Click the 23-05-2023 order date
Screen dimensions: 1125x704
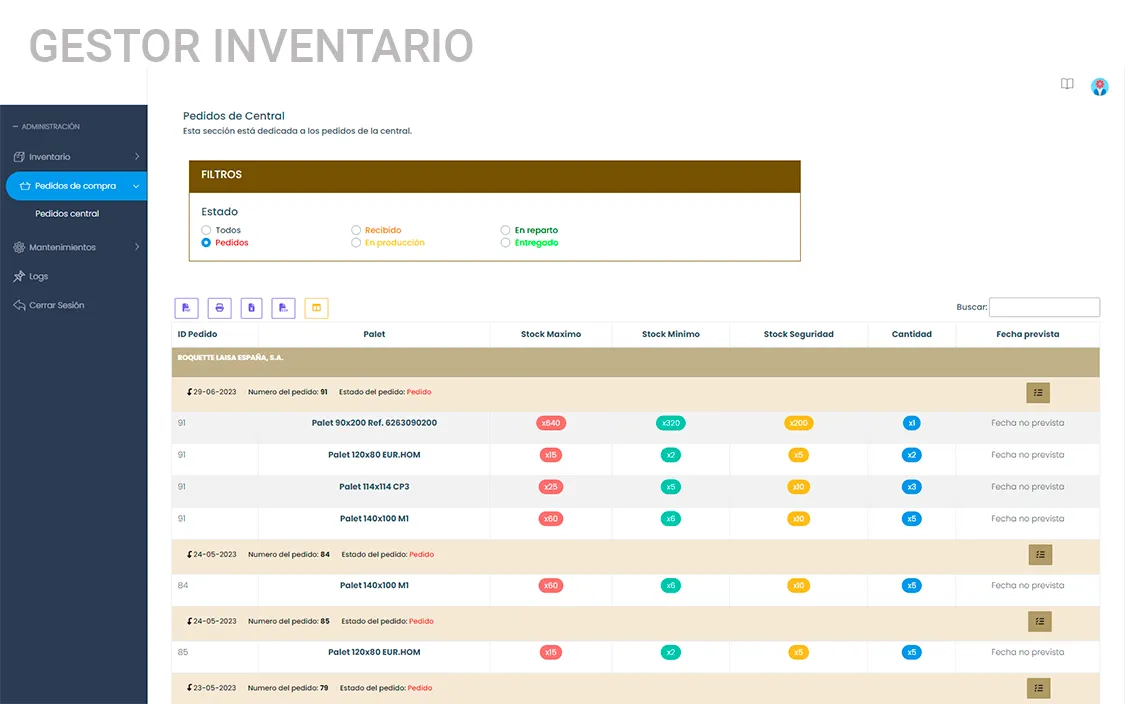pyautogui.click(x=215, y=688)
